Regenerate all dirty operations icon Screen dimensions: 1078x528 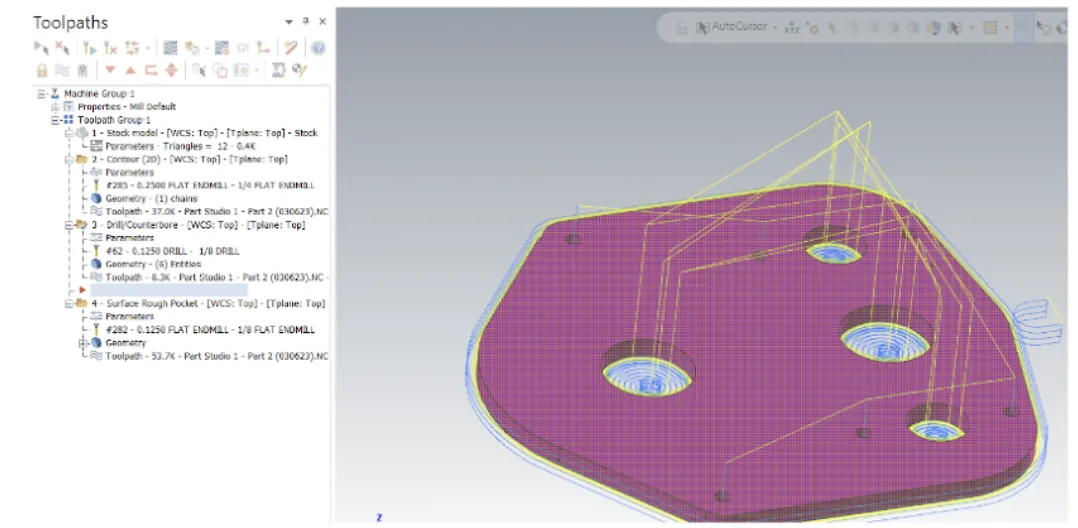click(111, 47)
